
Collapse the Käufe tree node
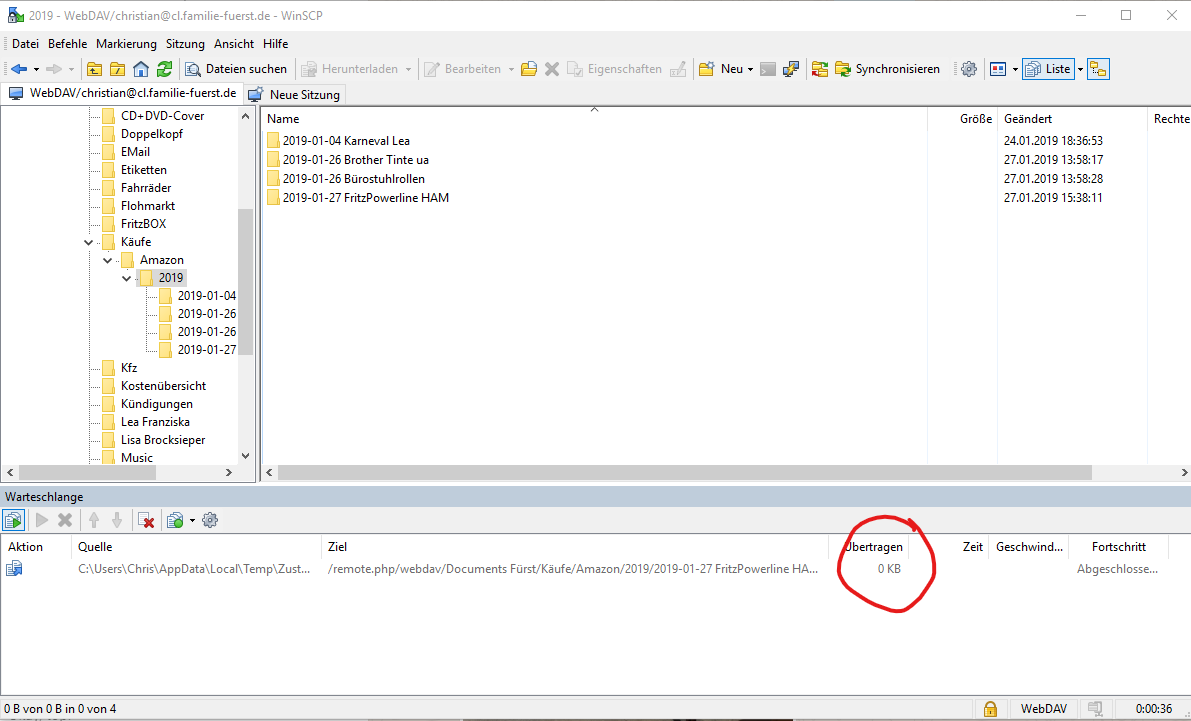point(88,241)
